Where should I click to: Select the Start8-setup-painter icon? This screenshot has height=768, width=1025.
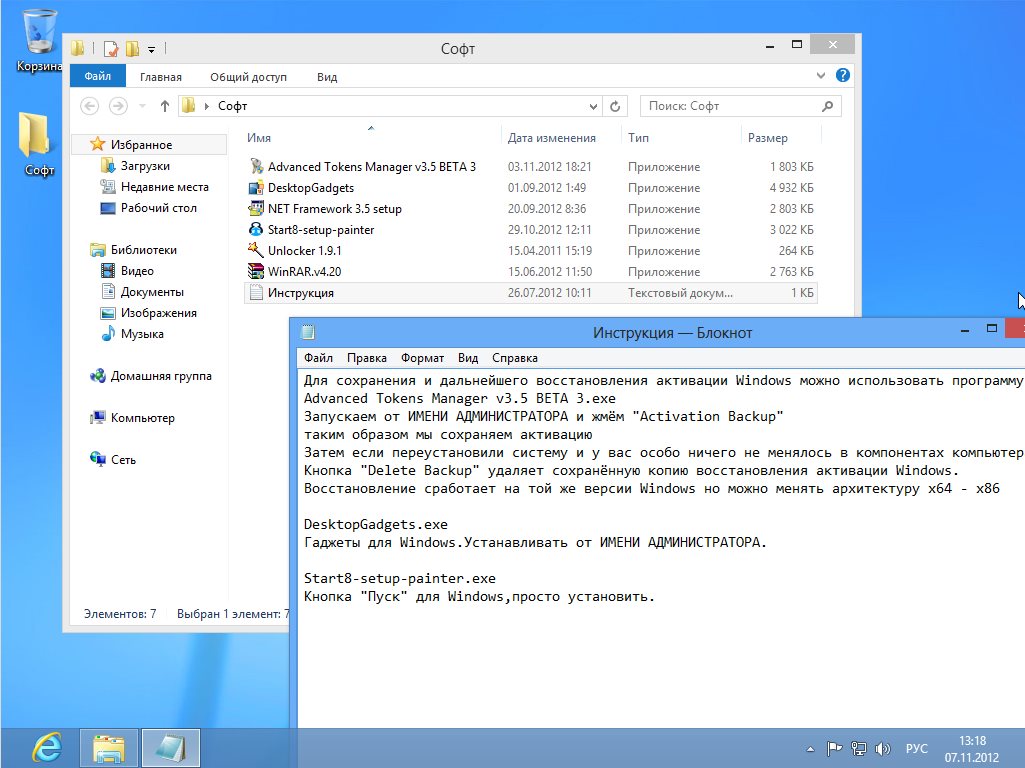(256, 229)
